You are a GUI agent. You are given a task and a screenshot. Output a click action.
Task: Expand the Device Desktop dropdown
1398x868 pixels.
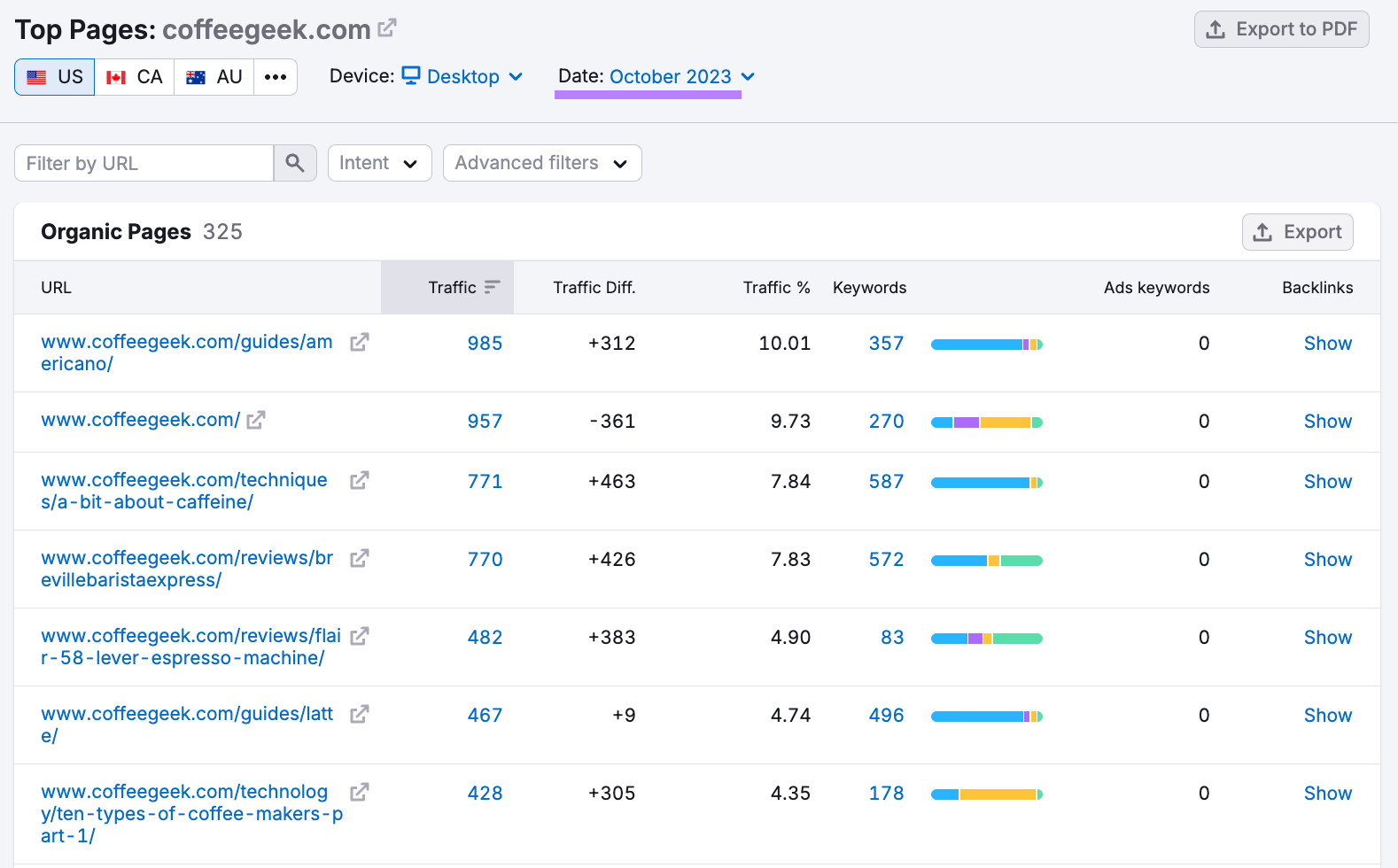tap(462, 77)
